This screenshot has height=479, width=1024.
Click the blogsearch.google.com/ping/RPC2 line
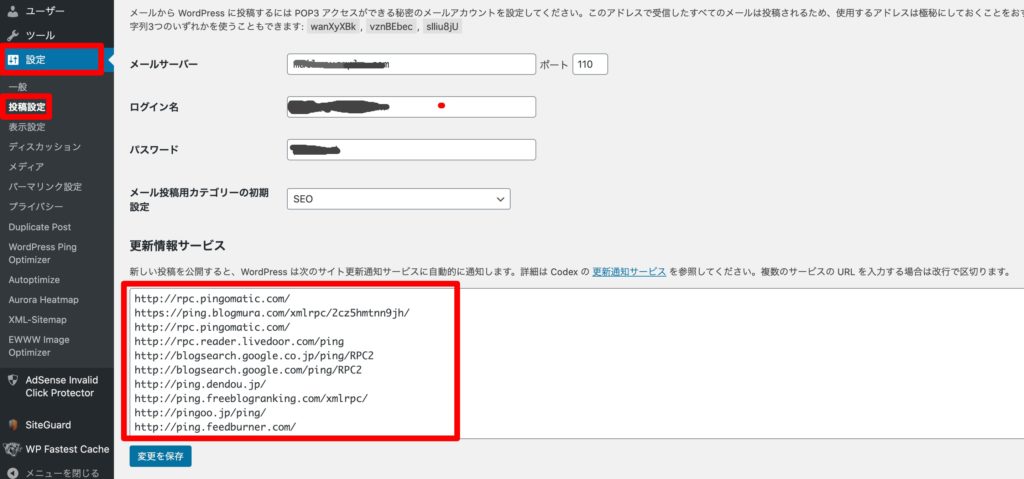(x=248, y=370)
